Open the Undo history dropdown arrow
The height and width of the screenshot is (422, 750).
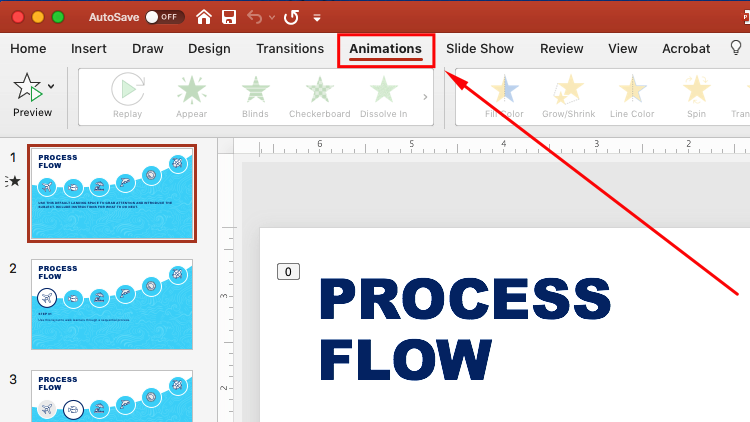[271, 18]
